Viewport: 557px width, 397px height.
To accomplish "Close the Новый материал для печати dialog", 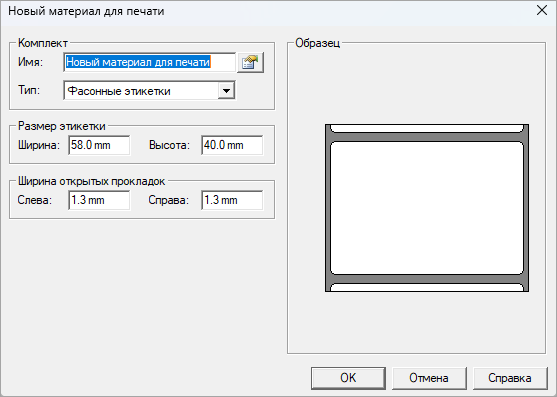I will coord(542,10).
